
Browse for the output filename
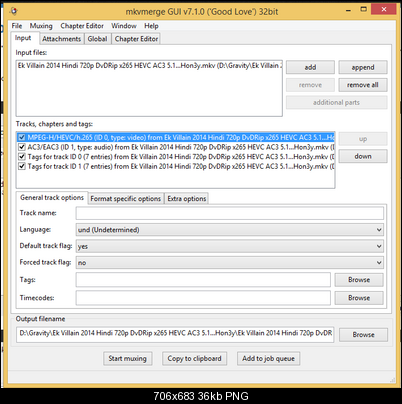pos(363,335)
